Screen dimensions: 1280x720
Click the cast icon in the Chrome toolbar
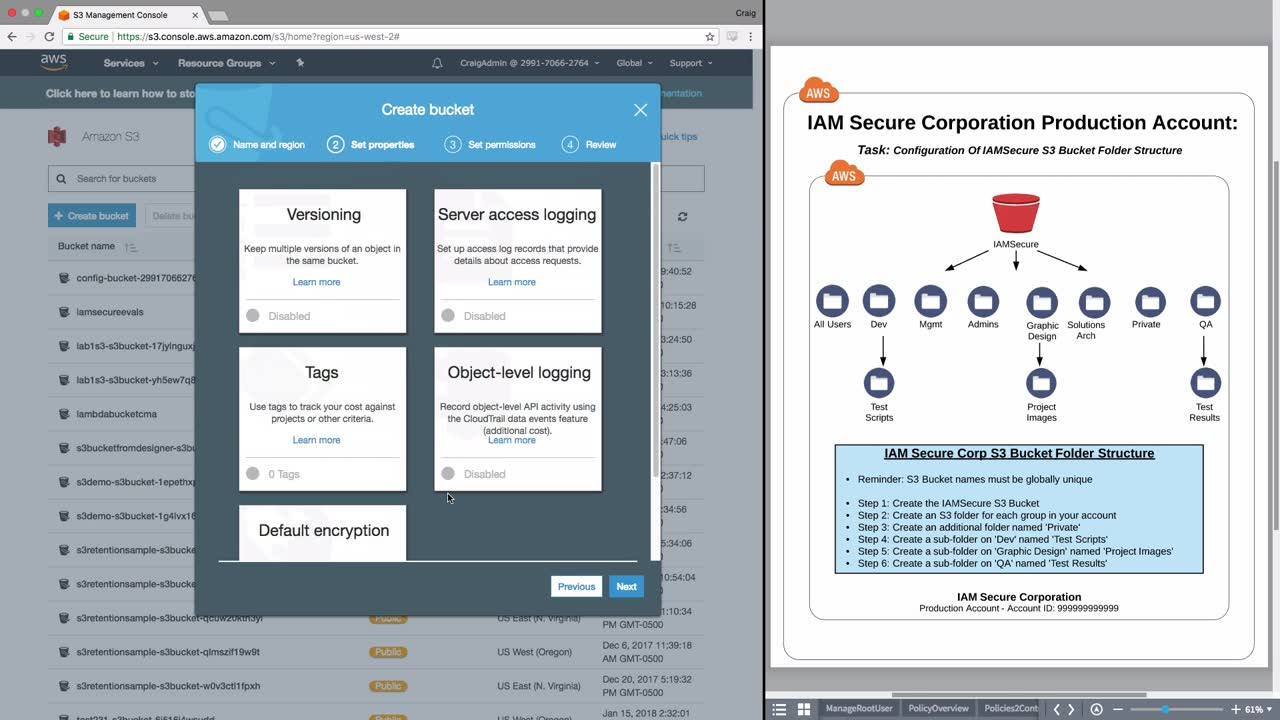pyautogui.click(x=733, y=36)
